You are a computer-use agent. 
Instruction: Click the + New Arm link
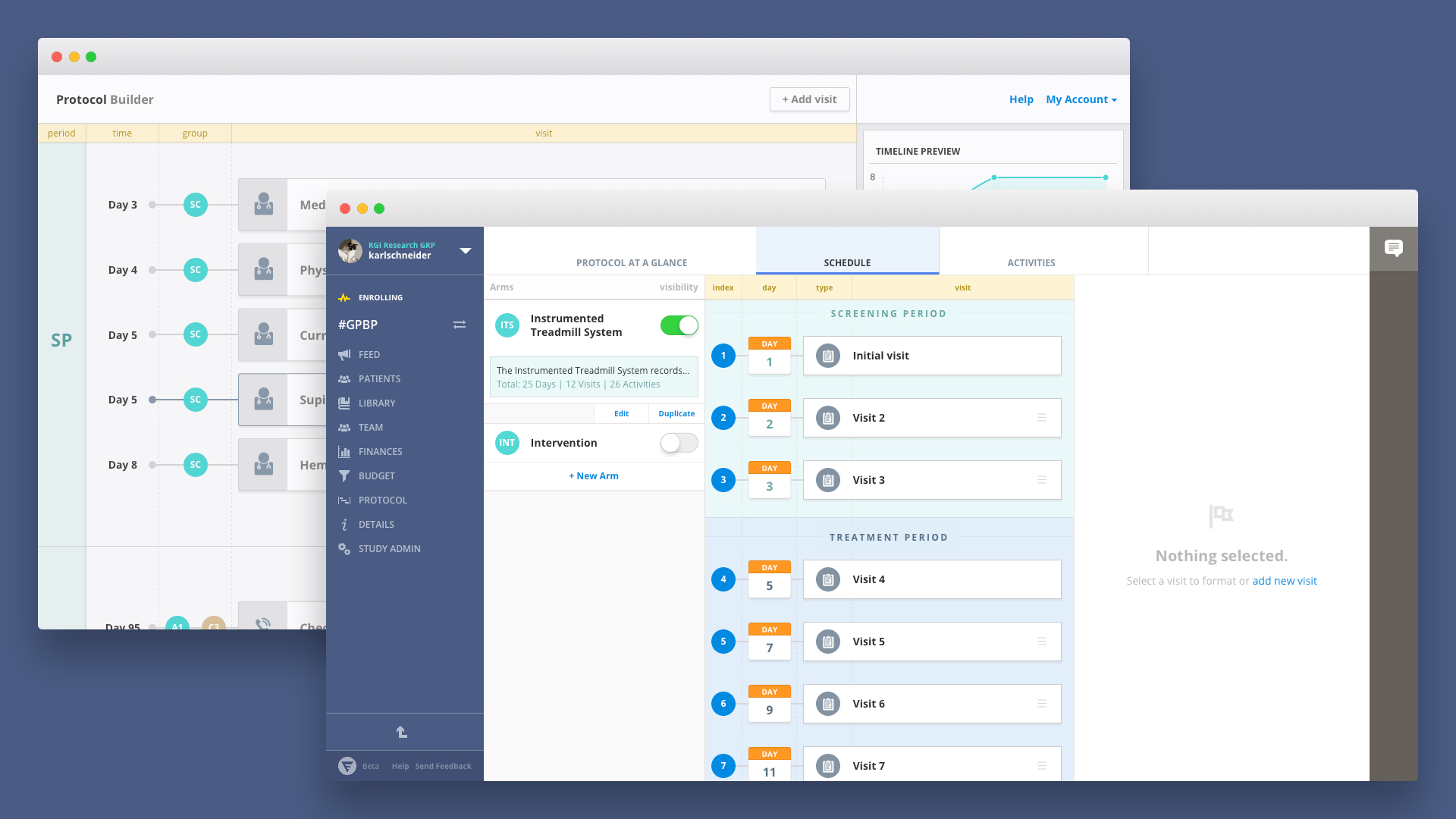pos(594,476)
